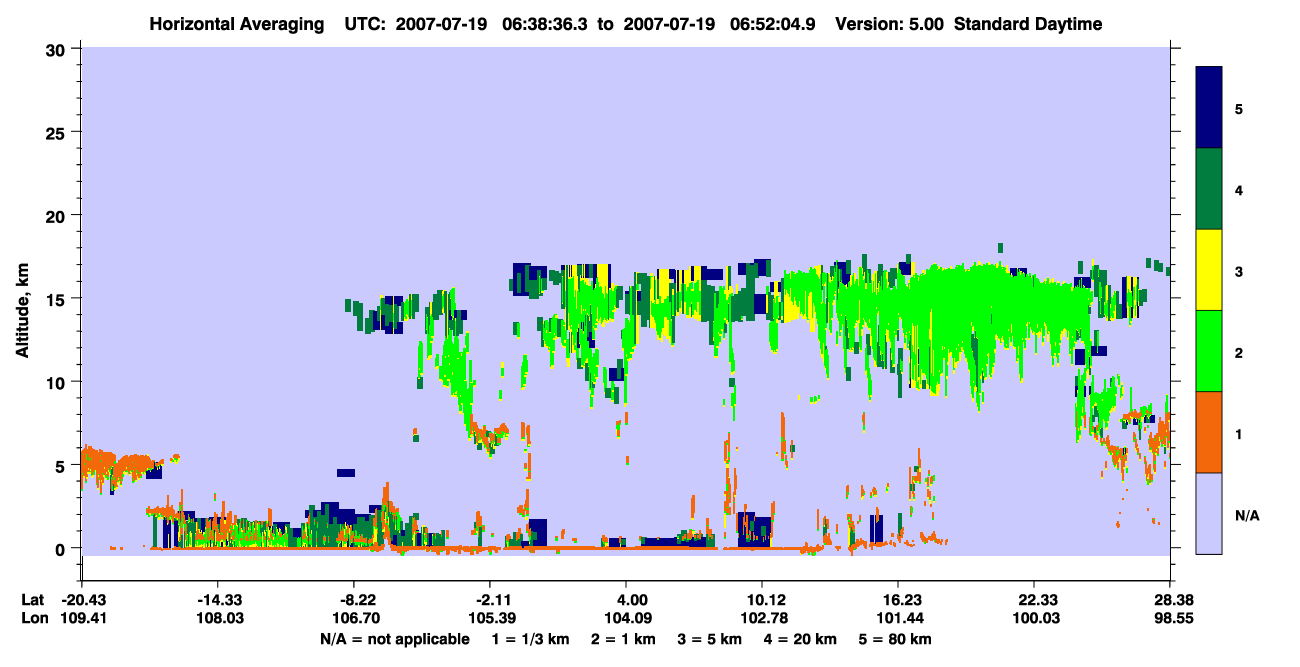Click the '4 = 20 km' caption

pyautogui.click(x=799, y=639)
